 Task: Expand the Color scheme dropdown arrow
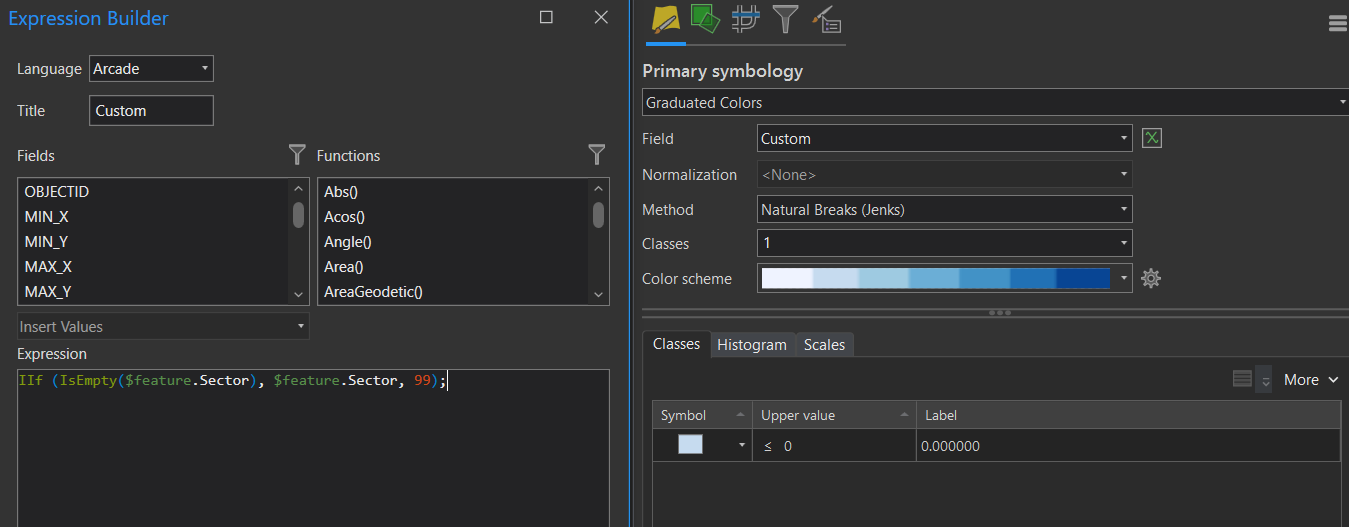click(1124, 278)
